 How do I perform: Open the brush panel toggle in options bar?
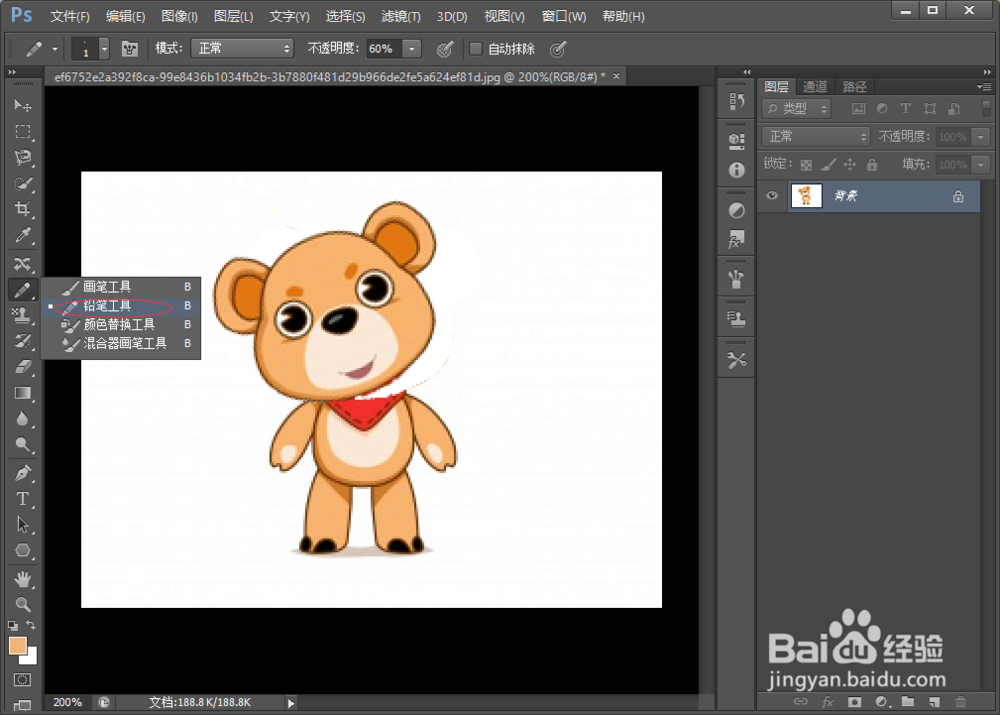(129, 48)
